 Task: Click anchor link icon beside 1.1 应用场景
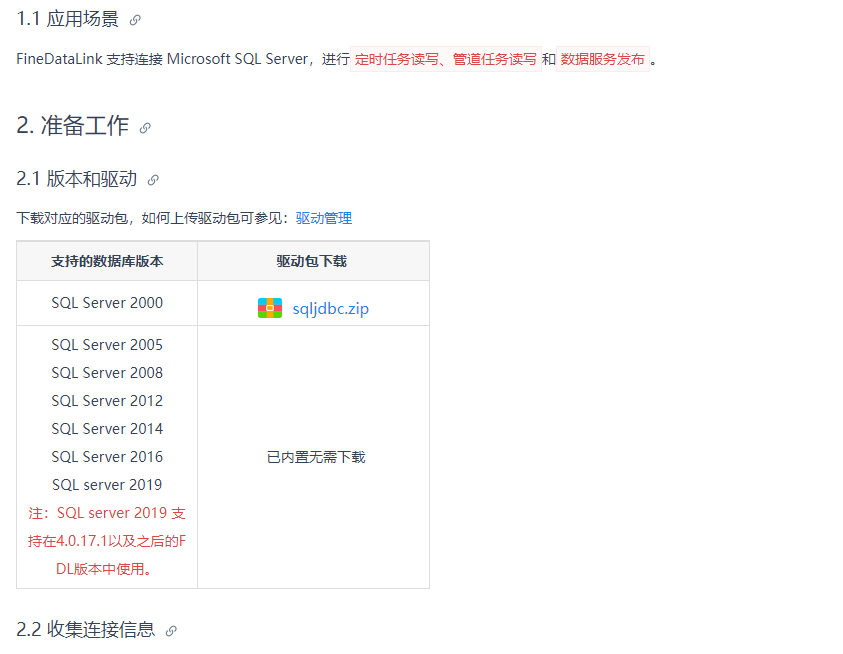(135, 20)
